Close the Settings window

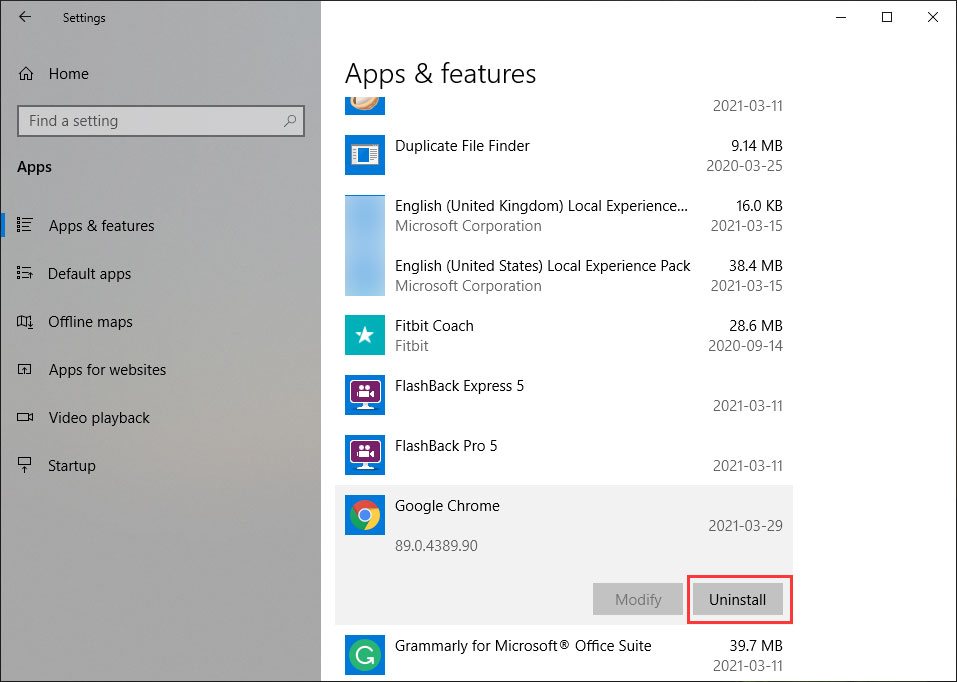(x=933, y=17)
